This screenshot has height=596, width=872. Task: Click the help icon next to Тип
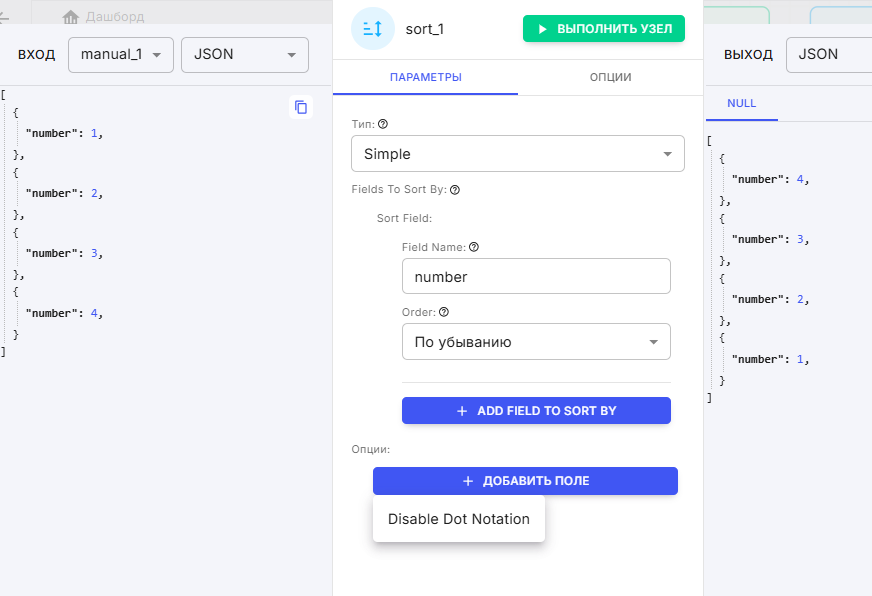point(383,124)
